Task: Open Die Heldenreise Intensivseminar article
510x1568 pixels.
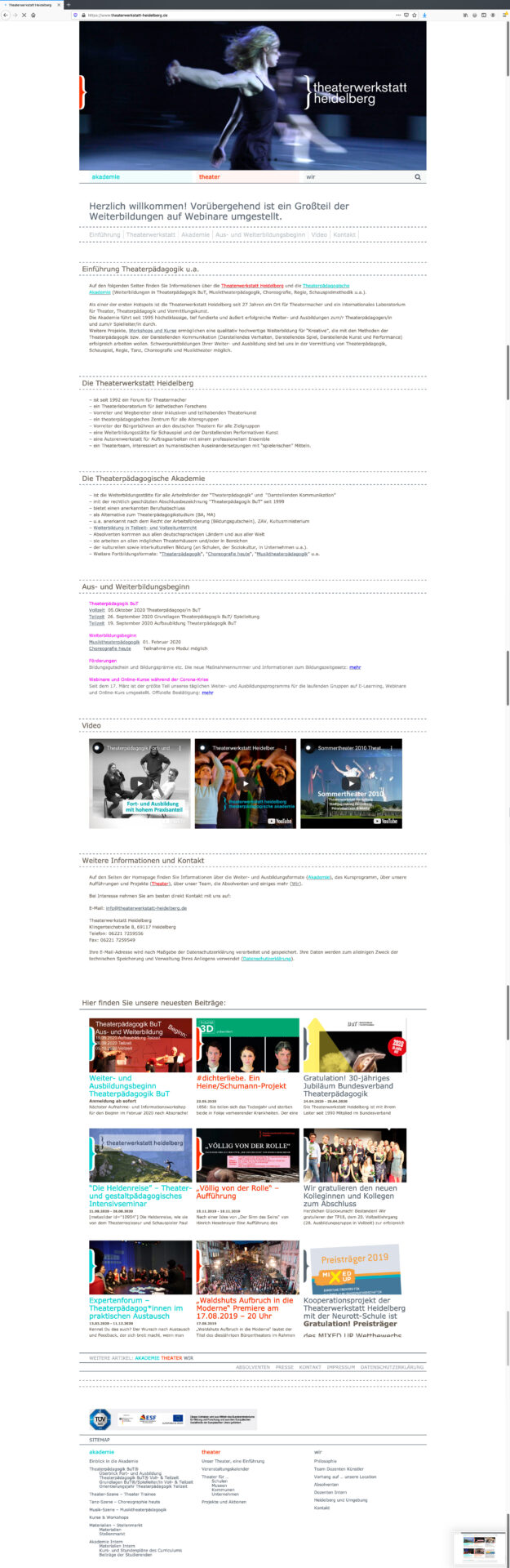Action: pos(140,1196)
